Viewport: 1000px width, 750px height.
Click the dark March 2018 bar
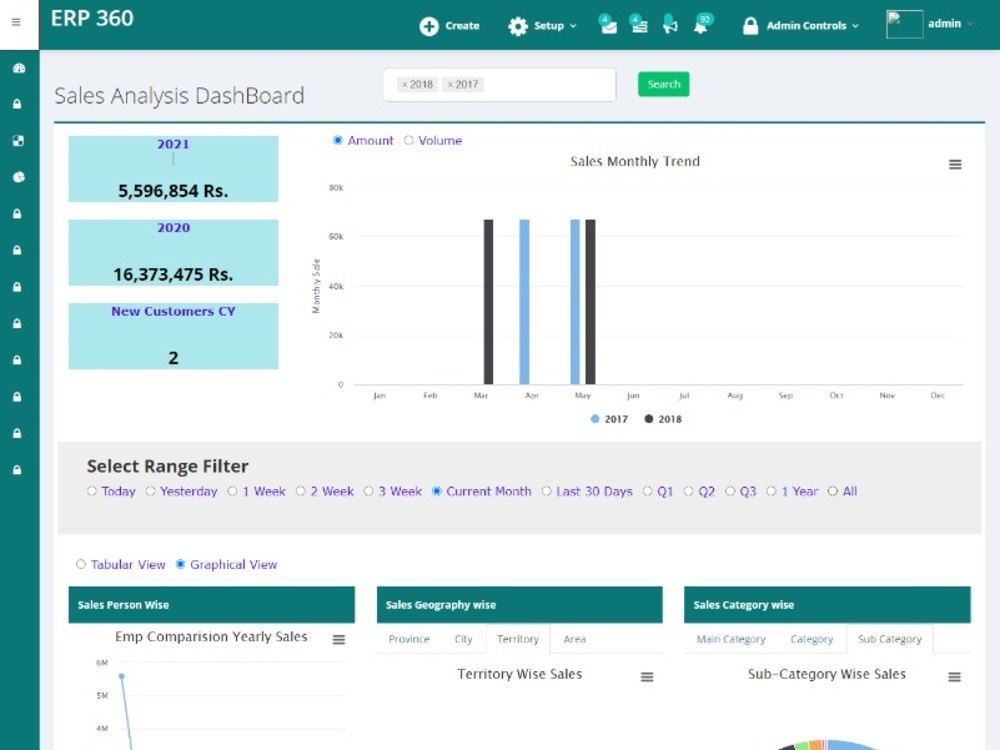pyautogui.click(x=489, y=302)
